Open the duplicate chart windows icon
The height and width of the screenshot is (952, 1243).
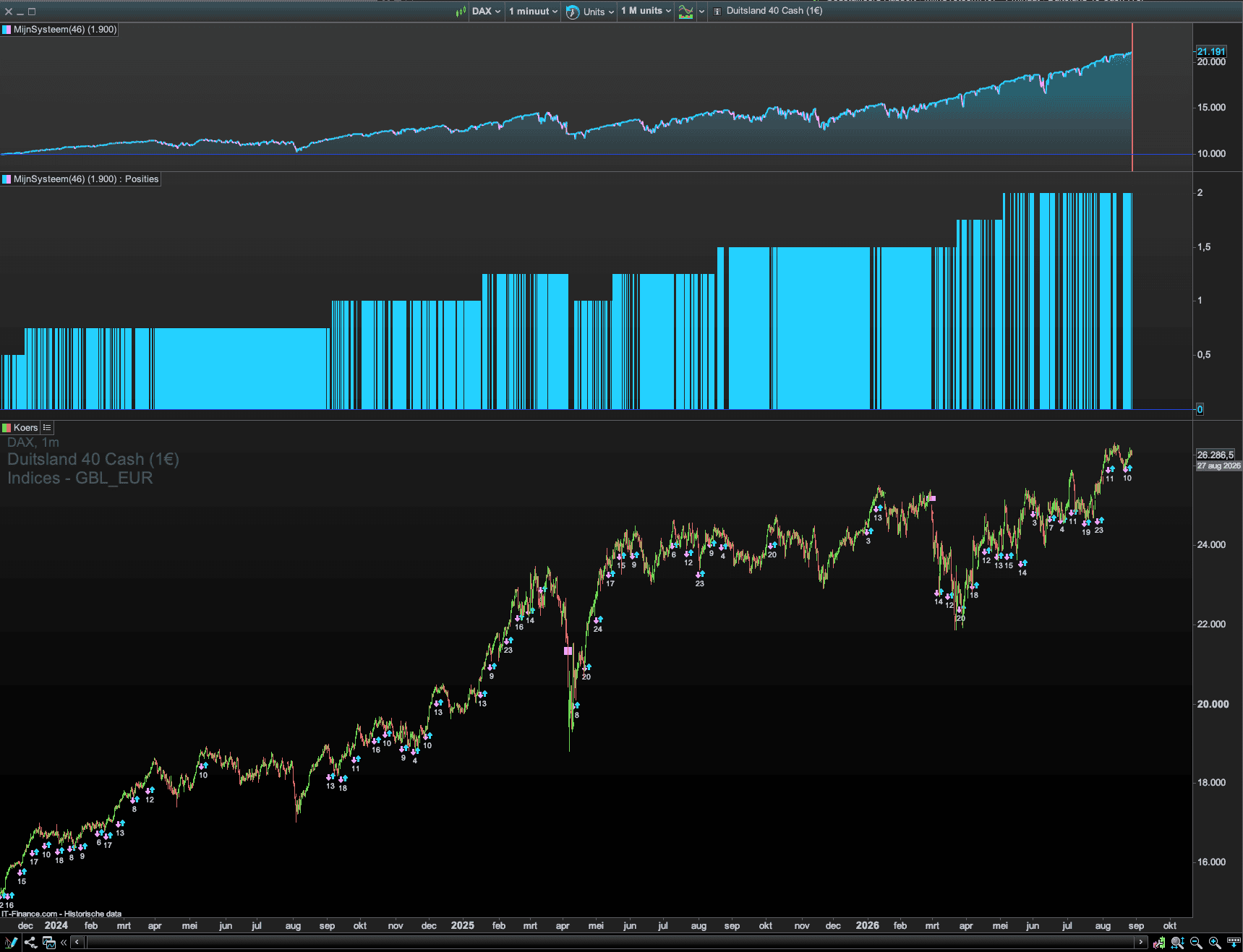tap(49, 943)
